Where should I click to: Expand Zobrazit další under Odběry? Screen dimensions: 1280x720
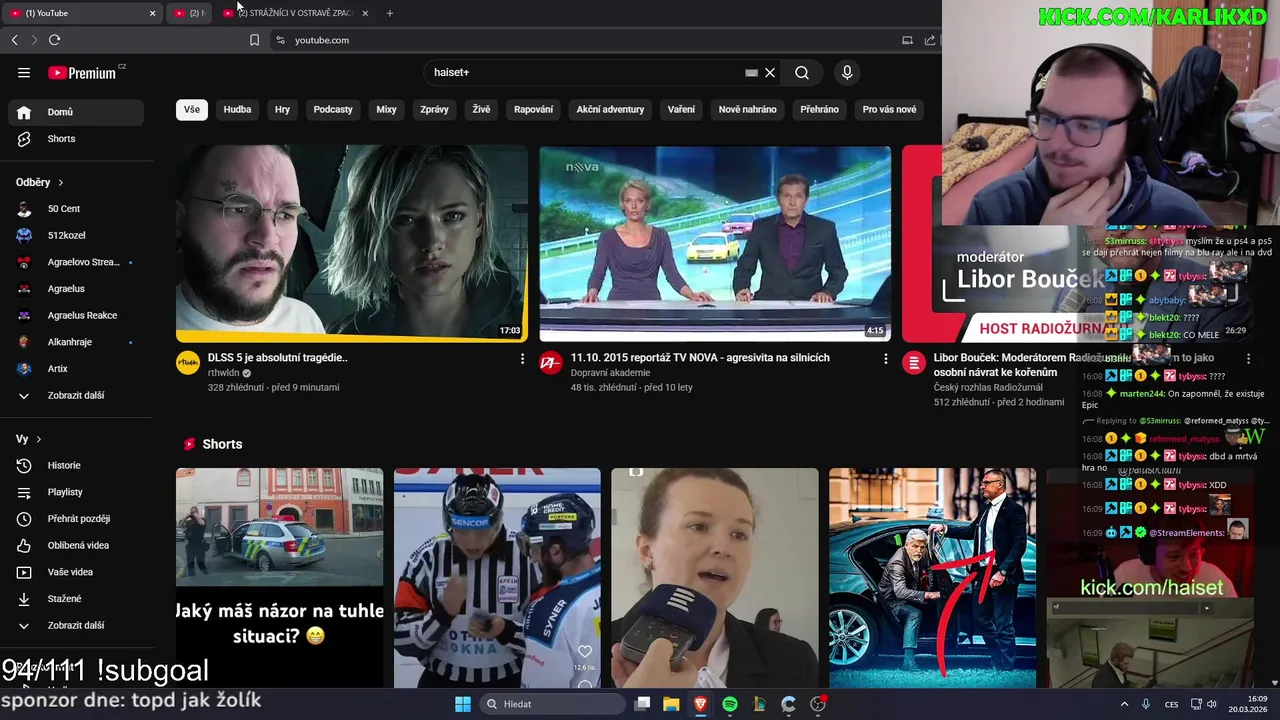76,395
